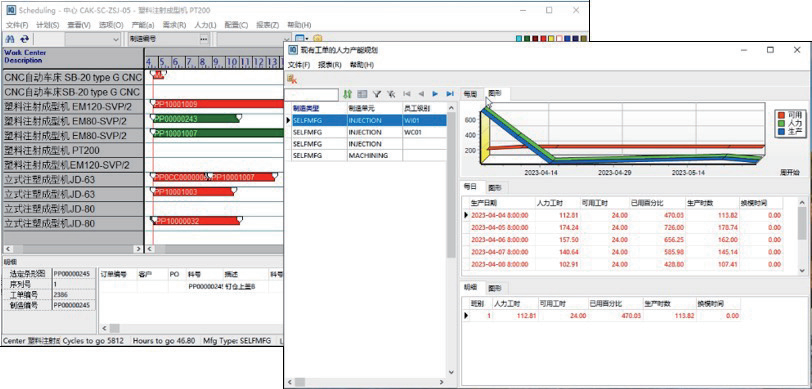This screenshot has height=389, width=812.
Task: Select the row with INJECTION and WI01
Action: (x=369, y=120)
